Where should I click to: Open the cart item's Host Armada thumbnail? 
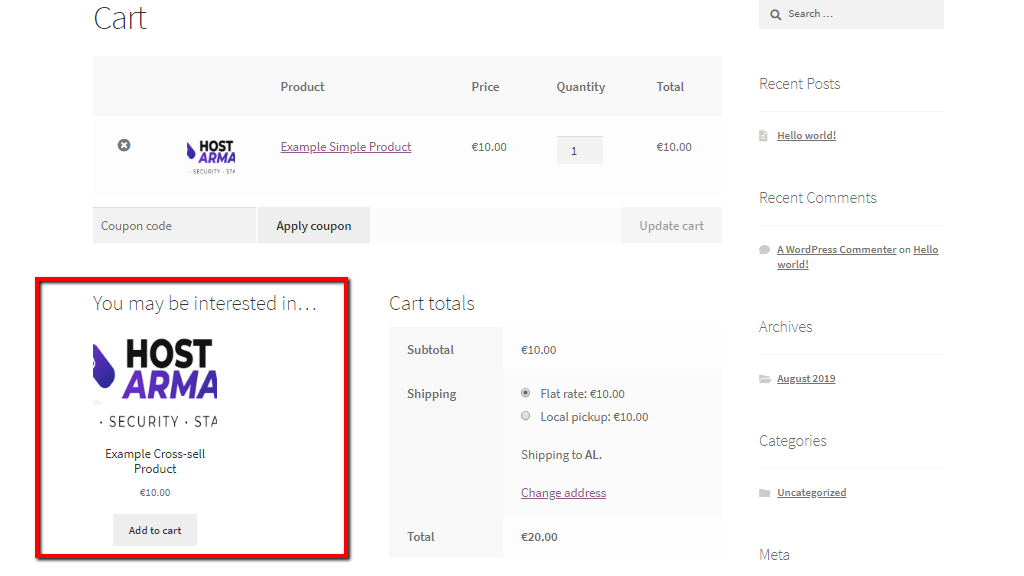tap(211, 157)
